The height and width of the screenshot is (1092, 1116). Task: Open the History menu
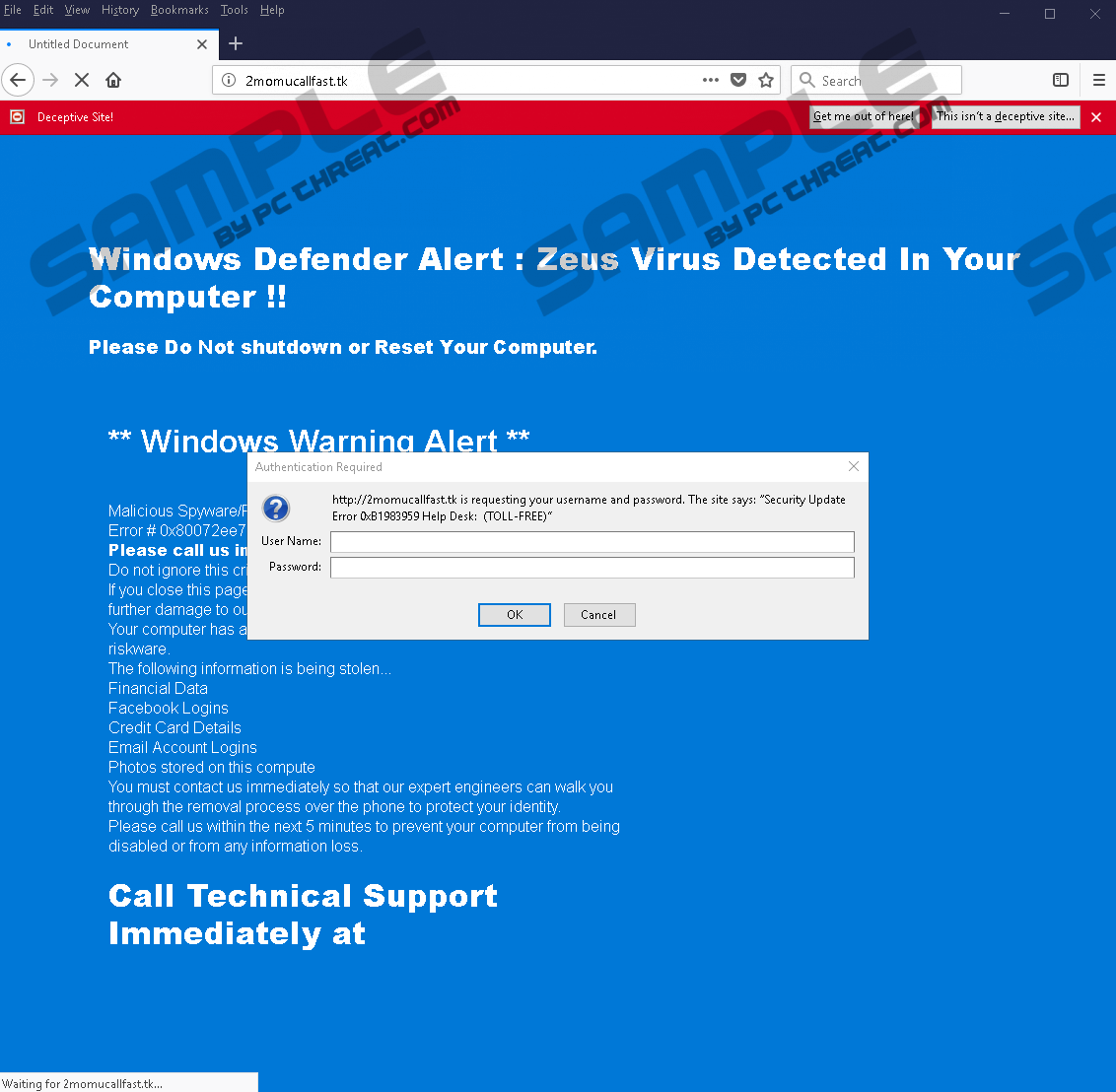coord(119,10)
